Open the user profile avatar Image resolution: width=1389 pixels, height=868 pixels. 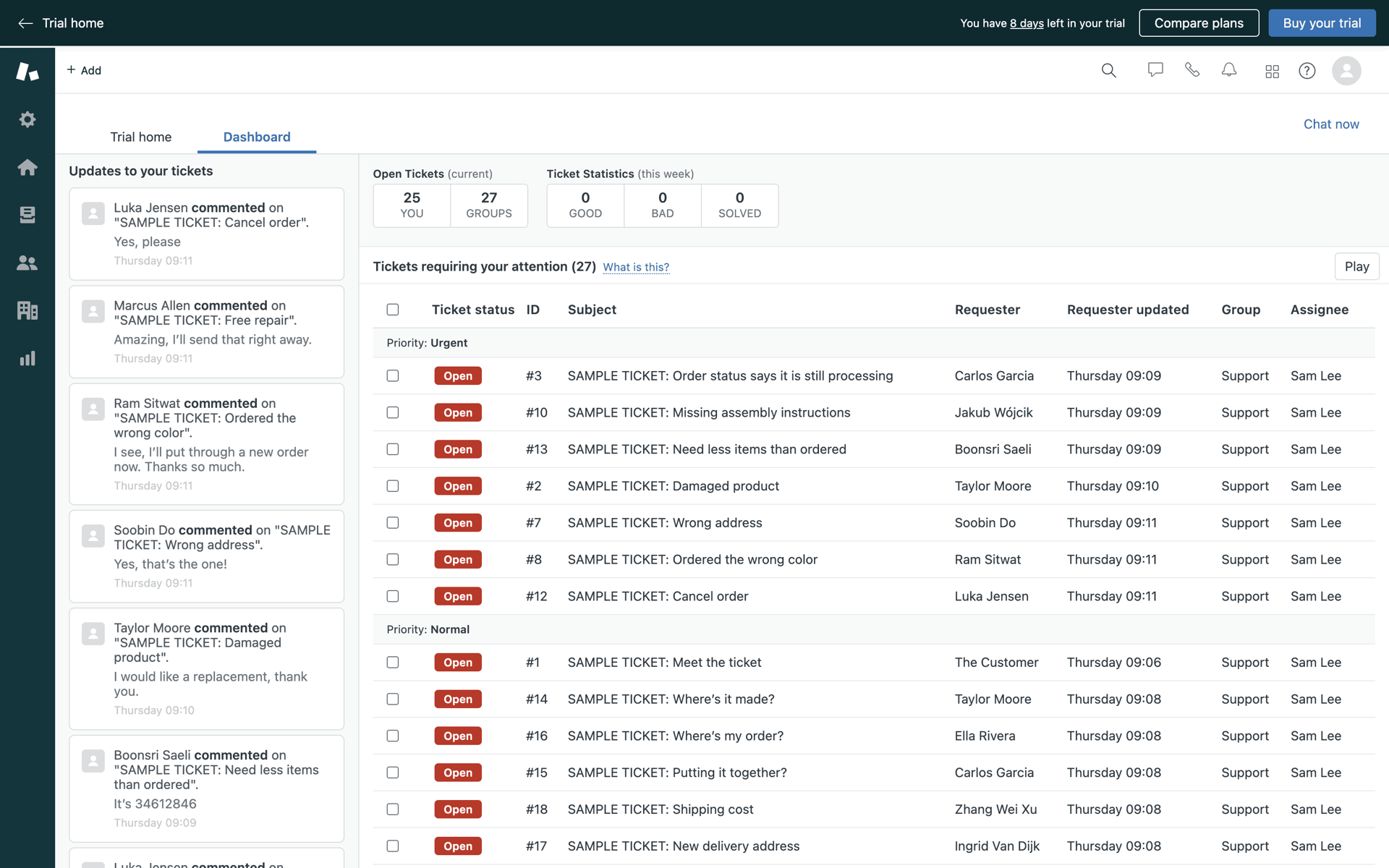[1346, 71]
